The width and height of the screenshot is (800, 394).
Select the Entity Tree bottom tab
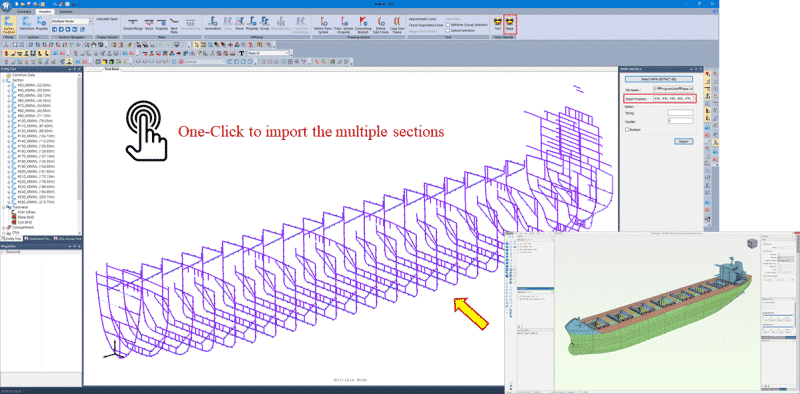10,238
